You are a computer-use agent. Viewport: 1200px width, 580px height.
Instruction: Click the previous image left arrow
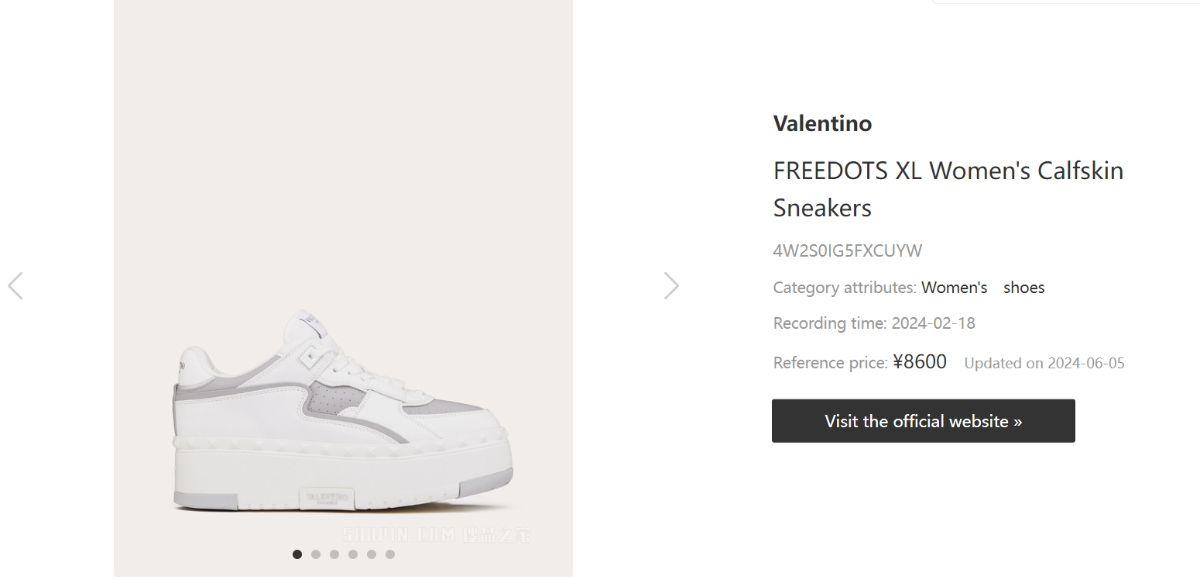click(15, 286)
